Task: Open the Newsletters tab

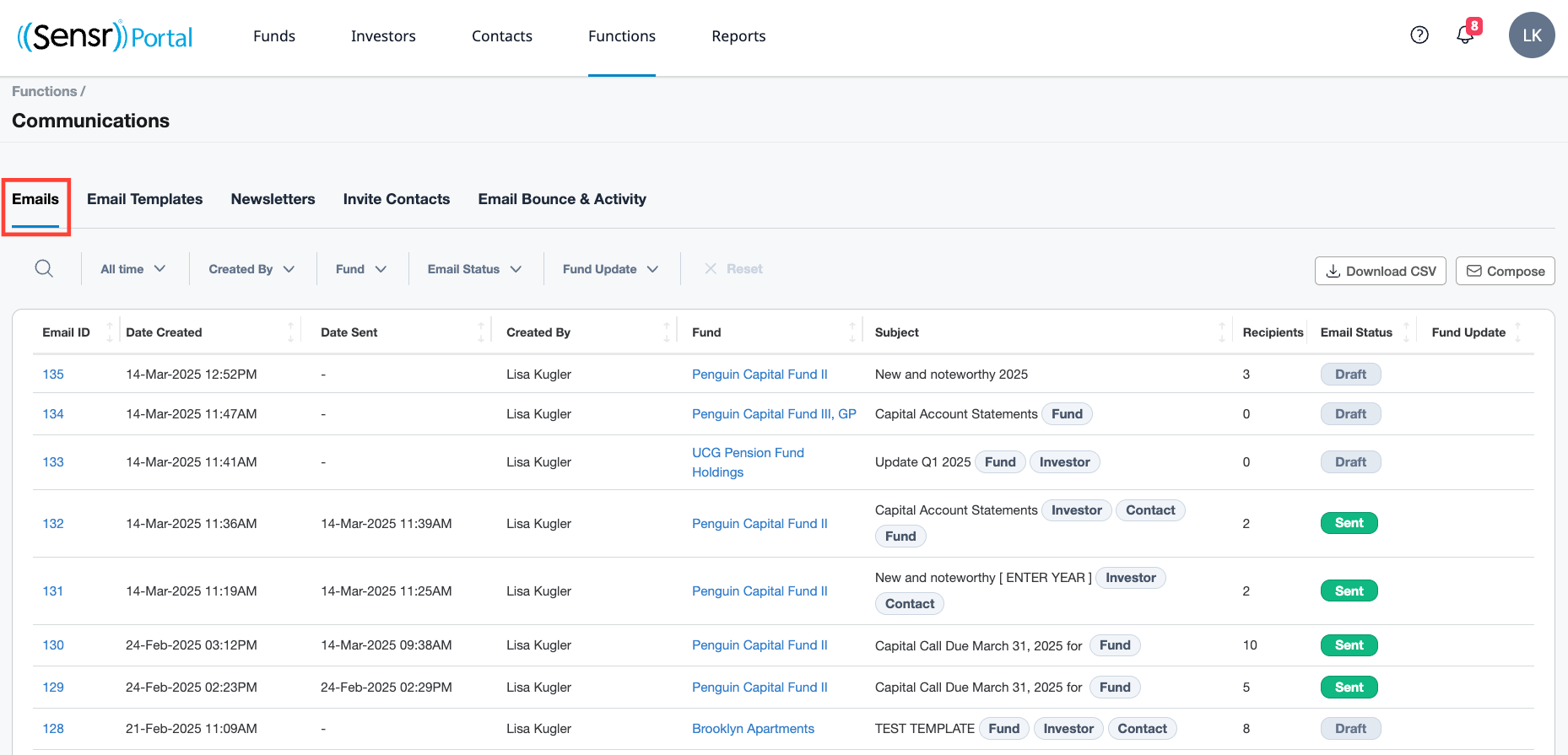Action: pos(273,199)
